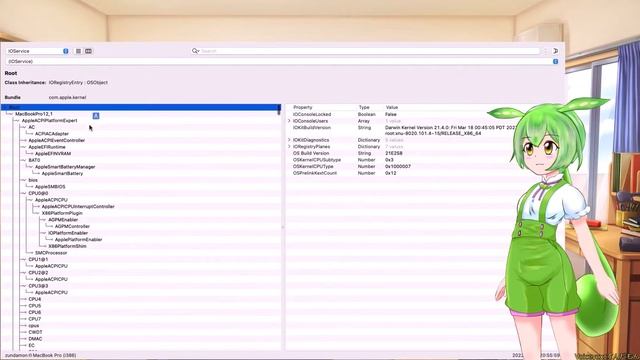Click IORegistryEntry in class inheritance
Viewport: 640px width, 360px height.
click(66, 82)
